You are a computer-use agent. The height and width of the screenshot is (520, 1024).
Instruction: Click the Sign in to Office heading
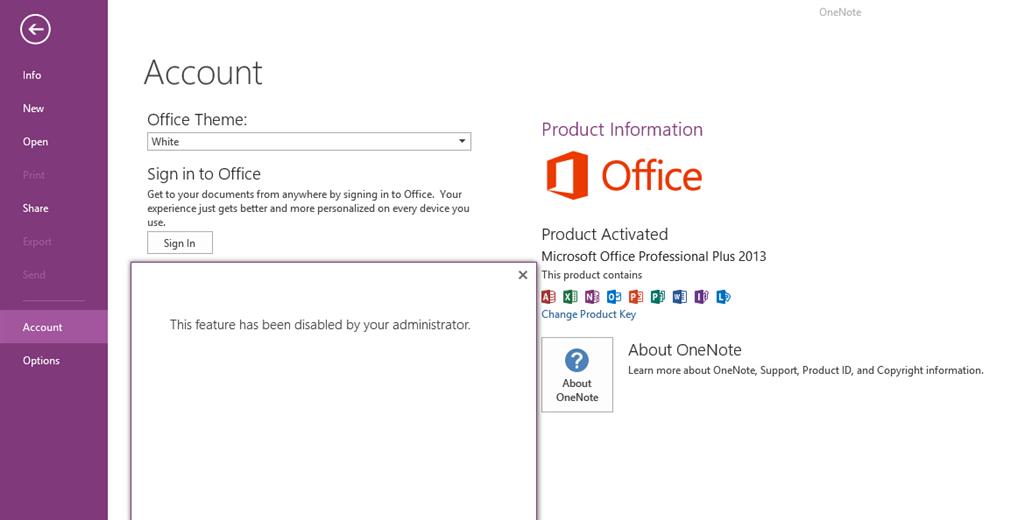coord(204,174)
